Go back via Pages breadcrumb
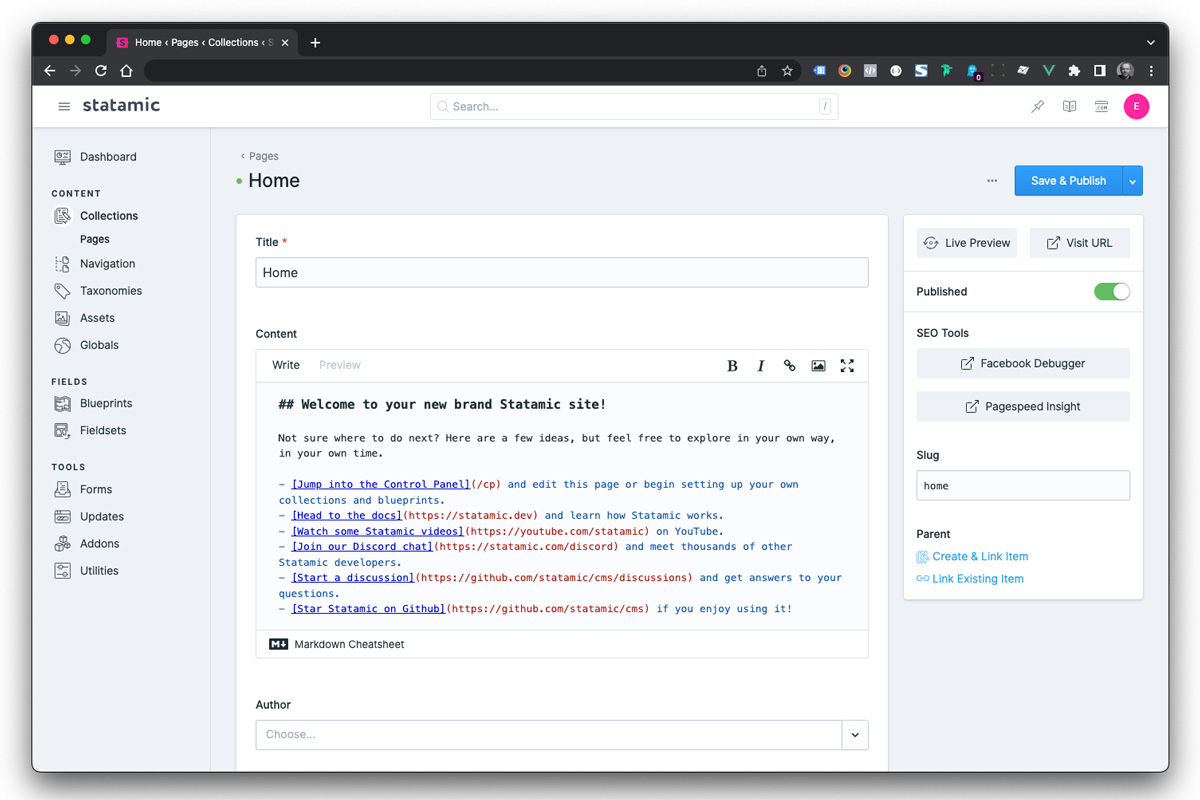 [x=259, y=156]
